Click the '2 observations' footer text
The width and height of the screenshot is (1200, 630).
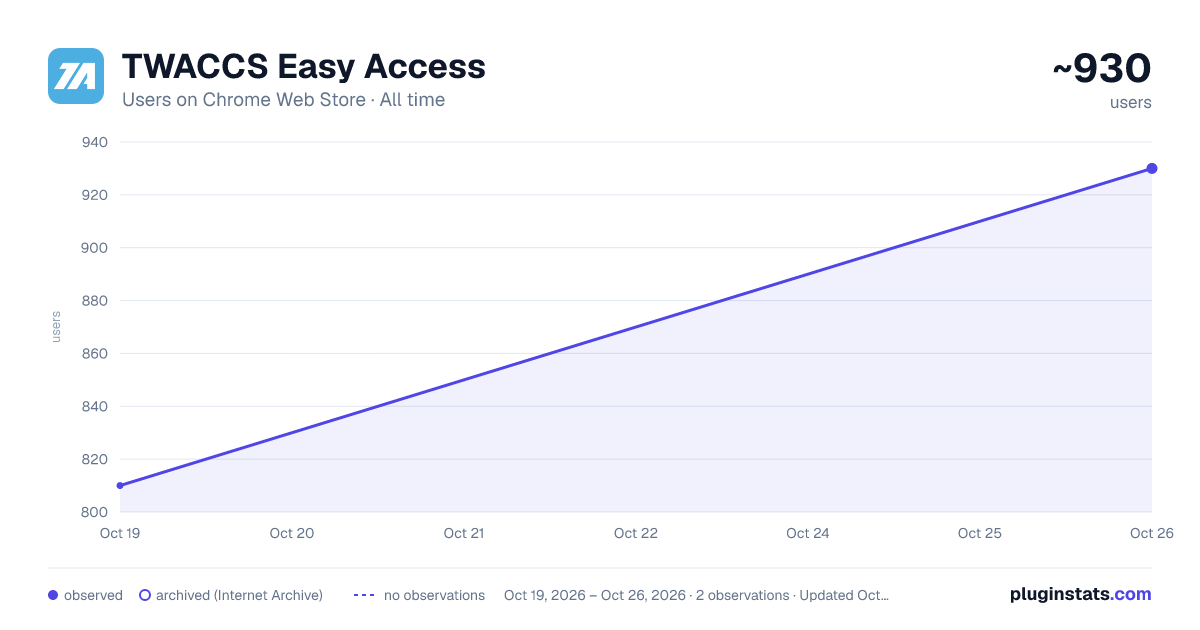(744, 595)
